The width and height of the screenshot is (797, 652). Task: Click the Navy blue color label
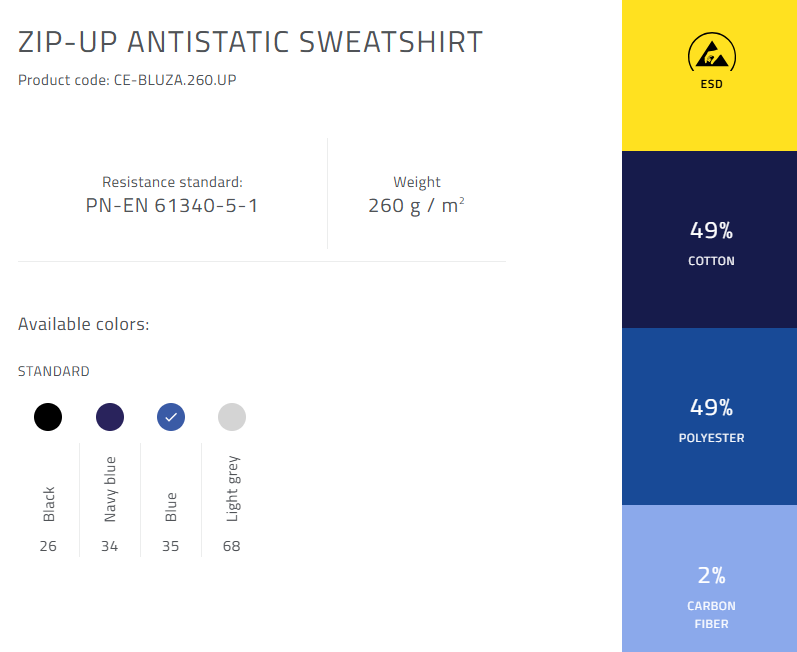(110, 489)
